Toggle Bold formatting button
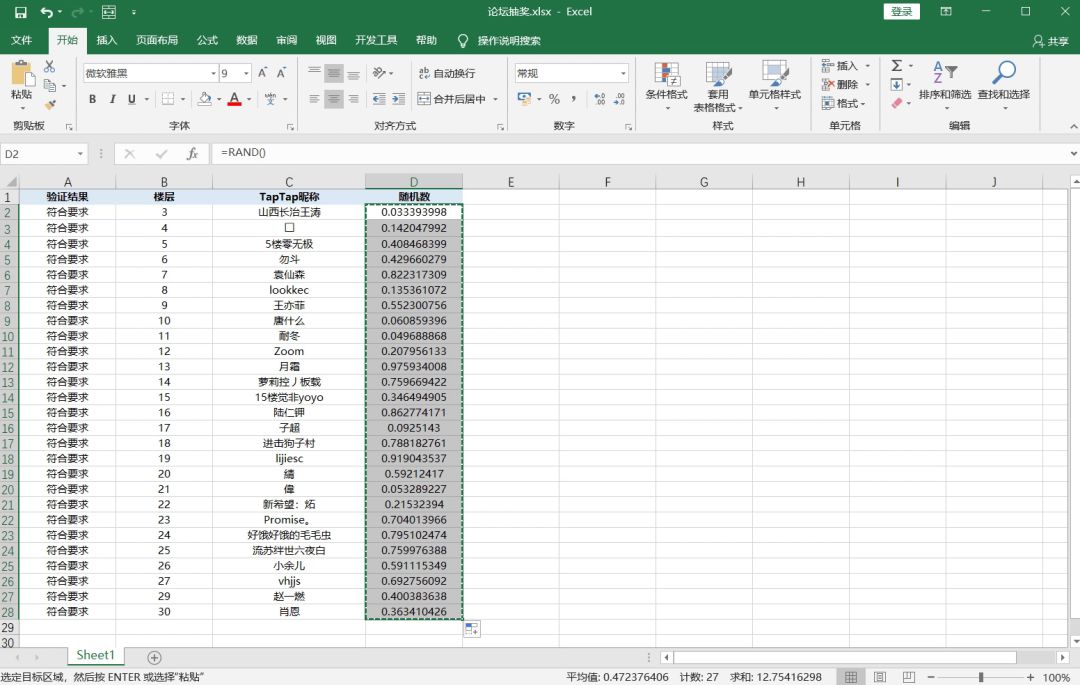 tap(92, 99)
